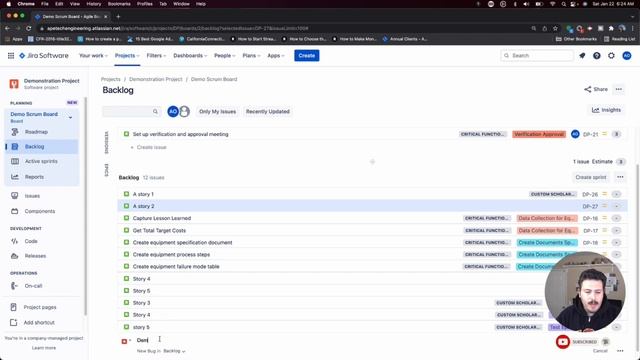Open the Chrome Bookmarks menu
This screenshot has width=640, height=360.
tap(119, 4)
